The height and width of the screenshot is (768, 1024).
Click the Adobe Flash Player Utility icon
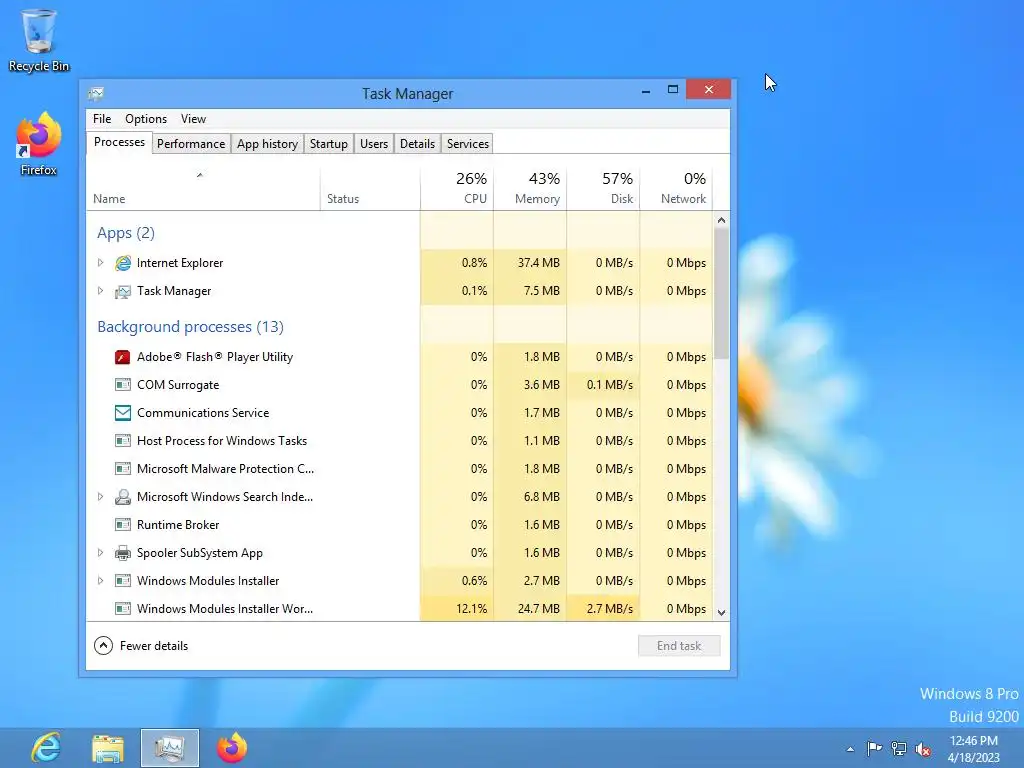[x=123, y=357]
